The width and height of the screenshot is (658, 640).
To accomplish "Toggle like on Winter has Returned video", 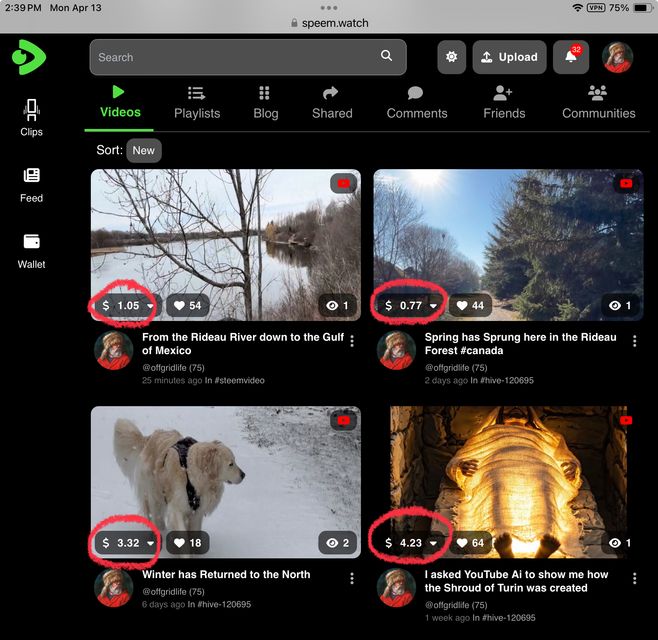I will [x=187, y=543].
